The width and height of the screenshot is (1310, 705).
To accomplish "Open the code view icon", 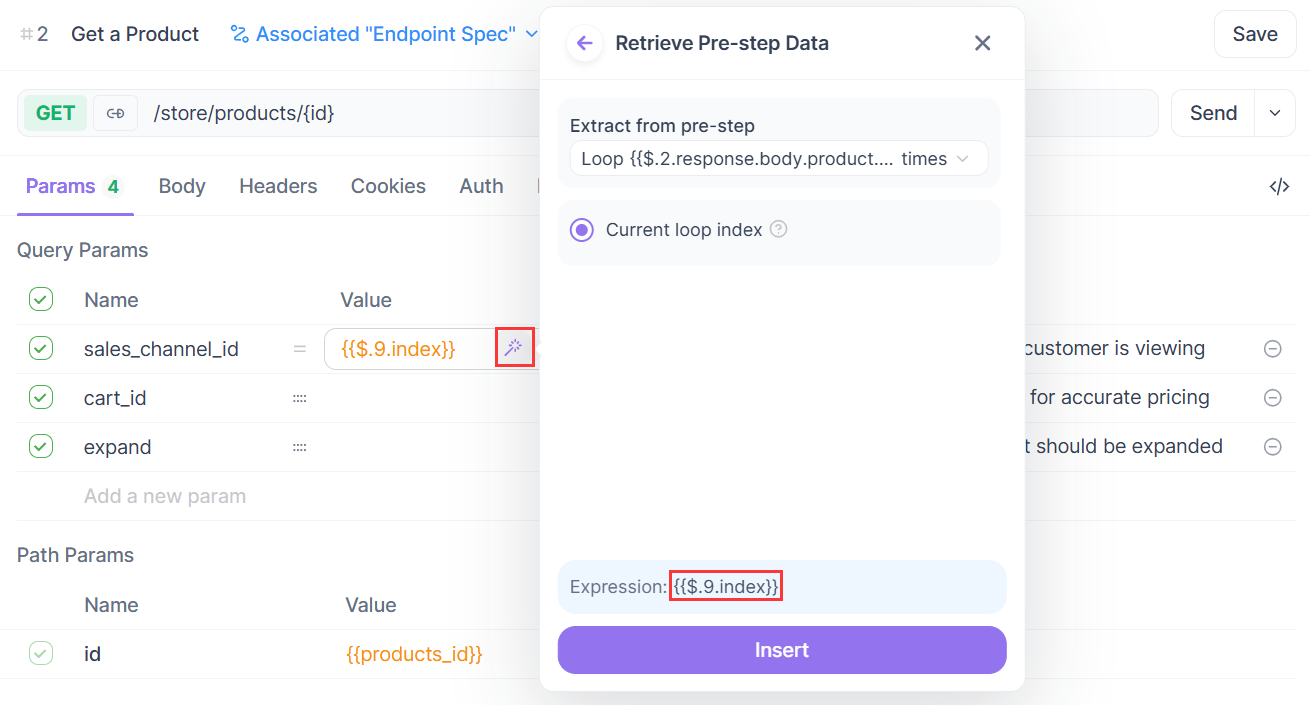I will pos(1279,186).
